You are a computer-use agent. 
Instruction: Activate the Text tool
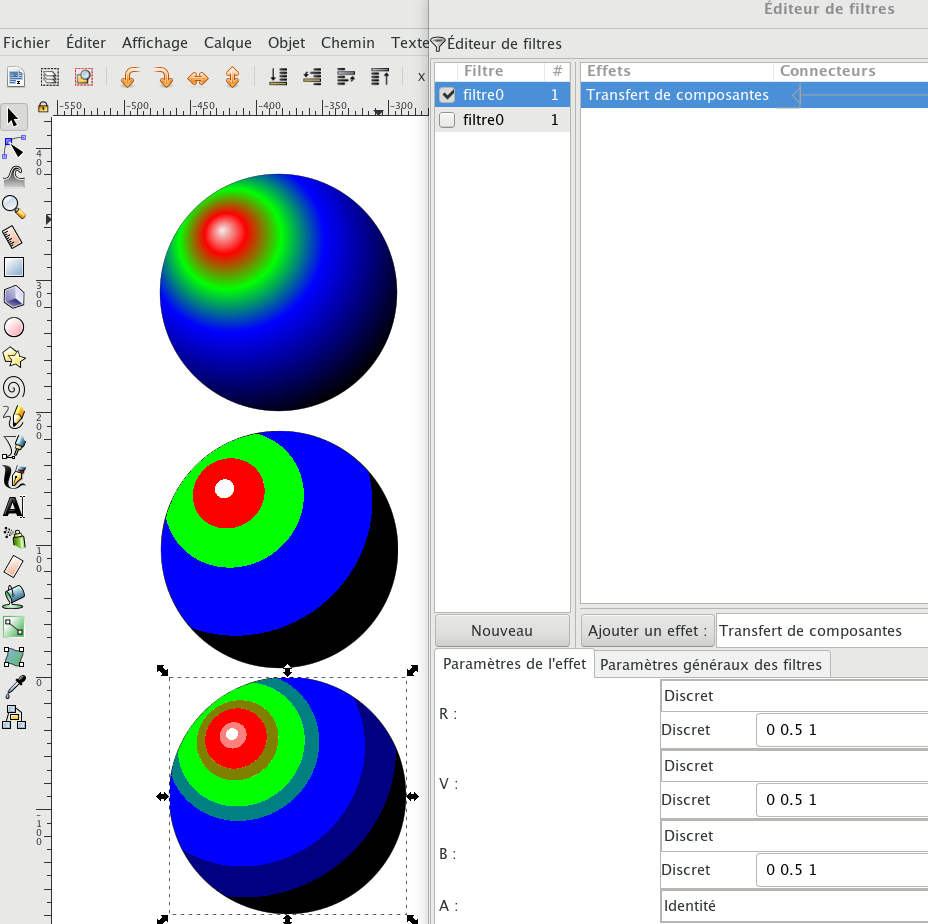click(14, 507)
